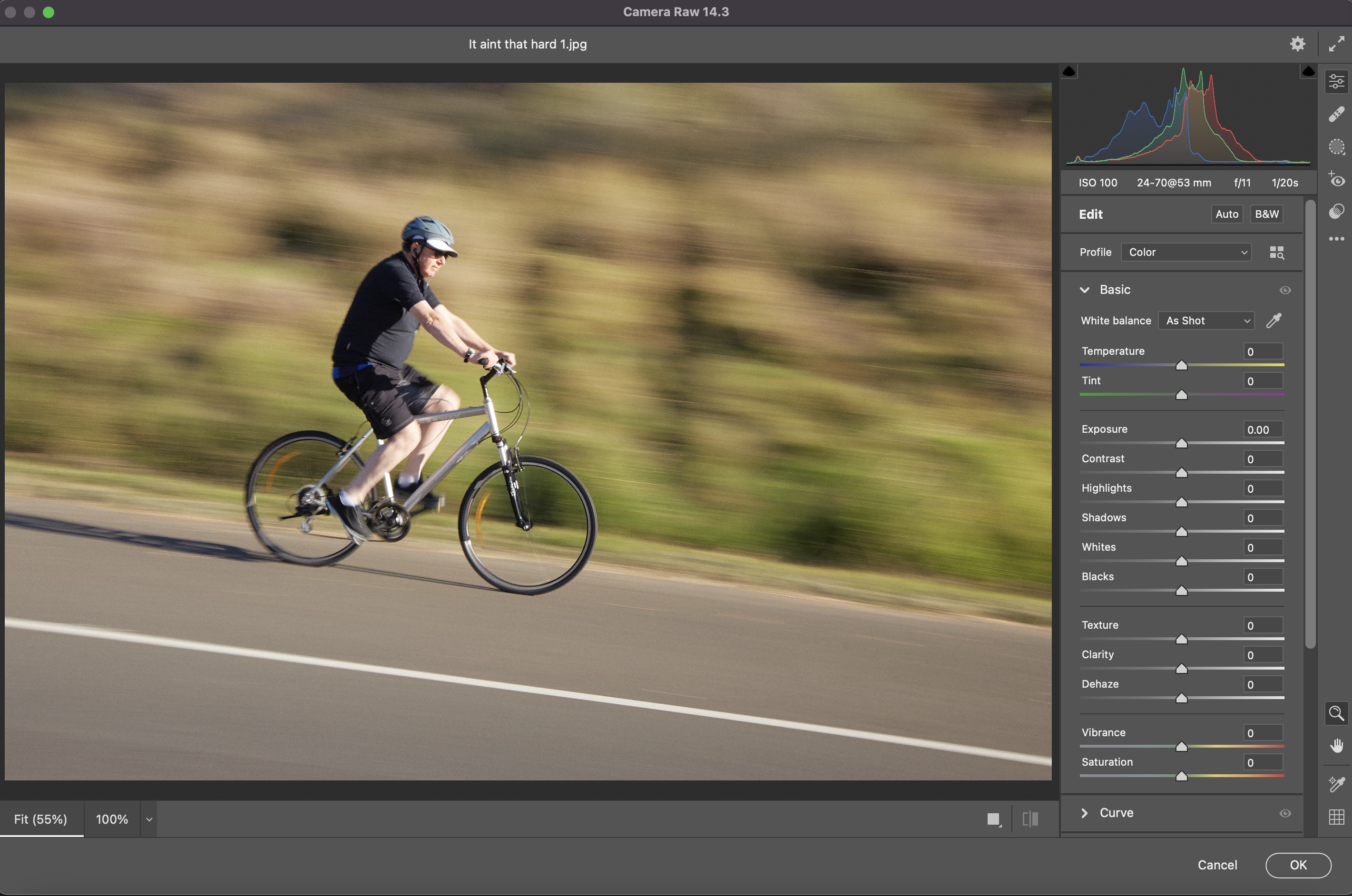
Task: Select the Fit (55%) zoom tab
Action: click(40, 819)
